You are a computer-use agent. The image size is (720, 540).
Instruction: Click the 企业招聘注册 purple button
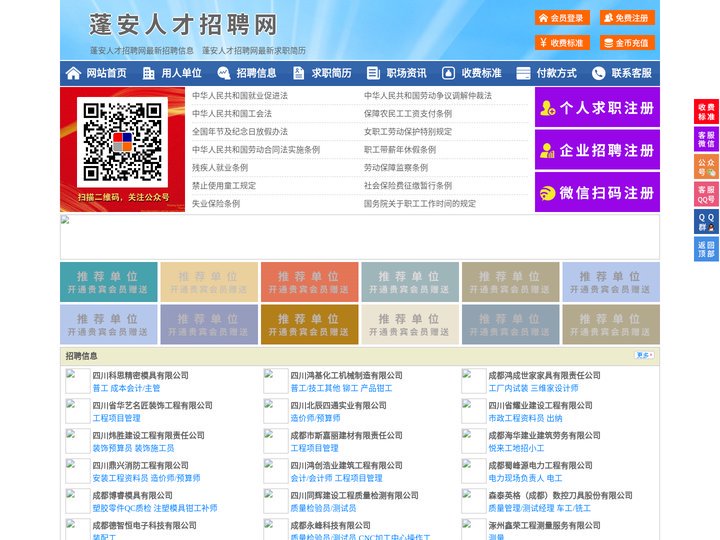(x=597, y=150)
